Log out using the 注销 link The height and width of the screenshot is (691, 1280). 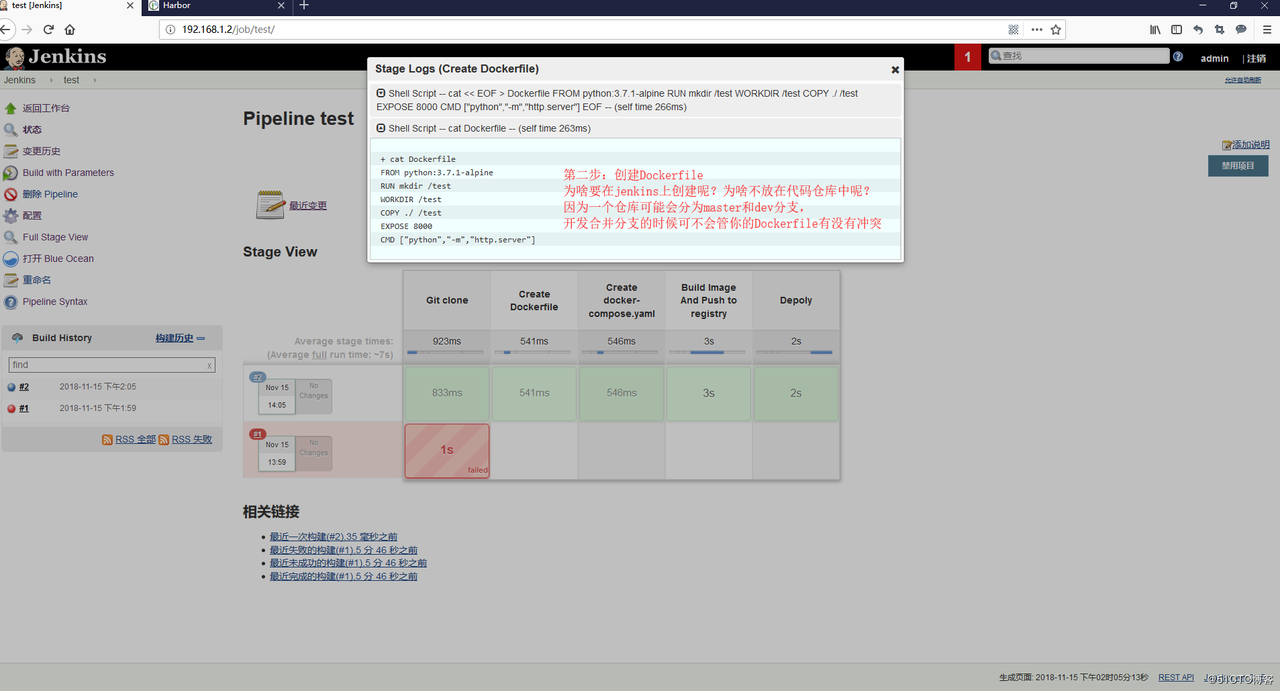(x=1257, y=59)
